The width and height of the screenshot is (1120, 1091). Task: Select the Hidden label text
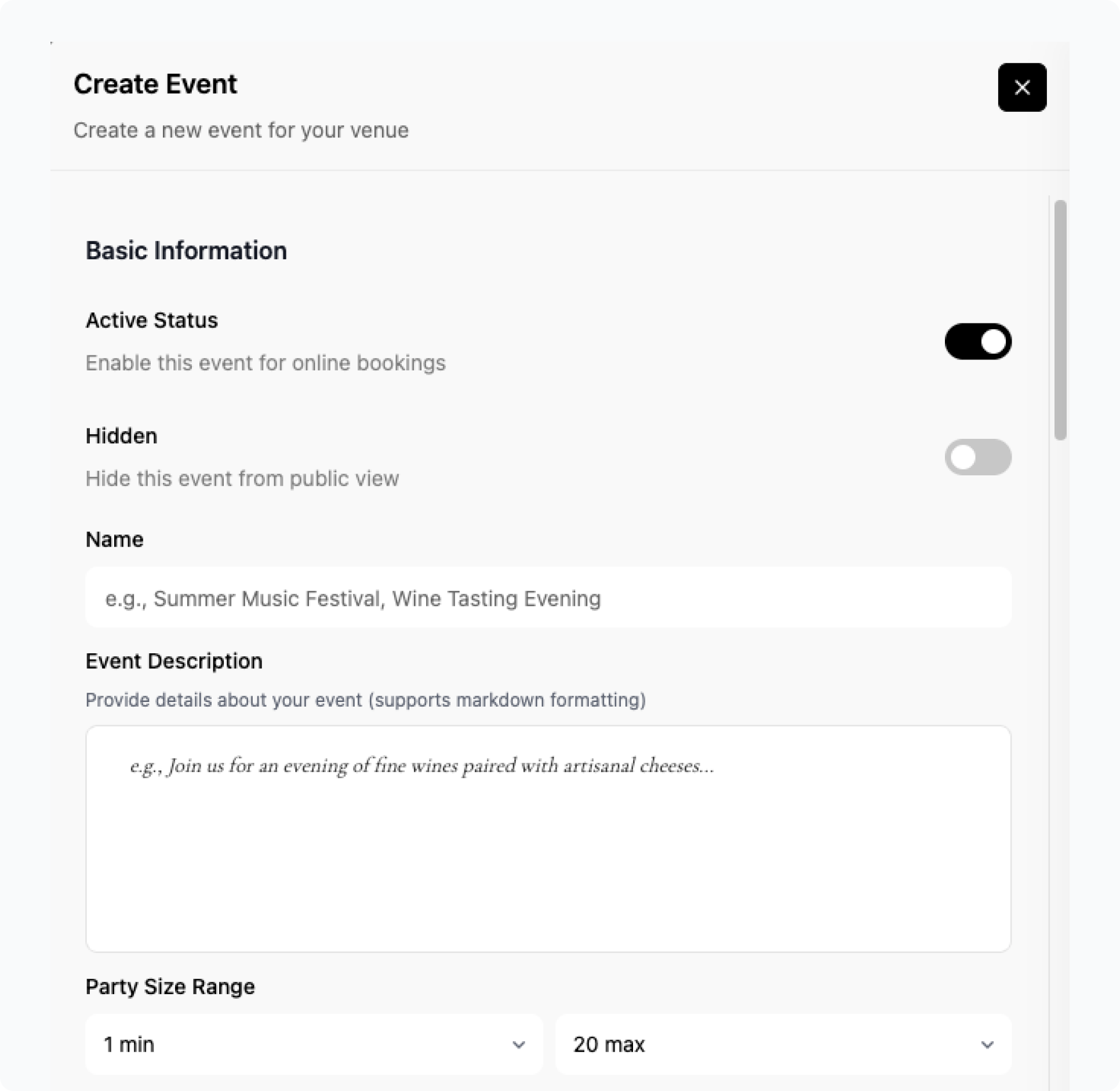[x=121, y=436]
